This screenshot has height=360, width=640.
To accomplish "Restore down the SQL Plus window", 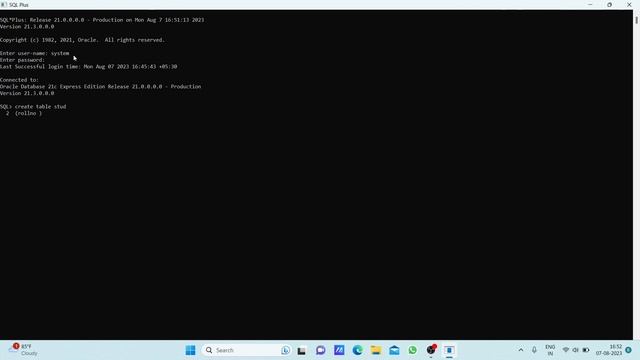I will coord(609,4).
